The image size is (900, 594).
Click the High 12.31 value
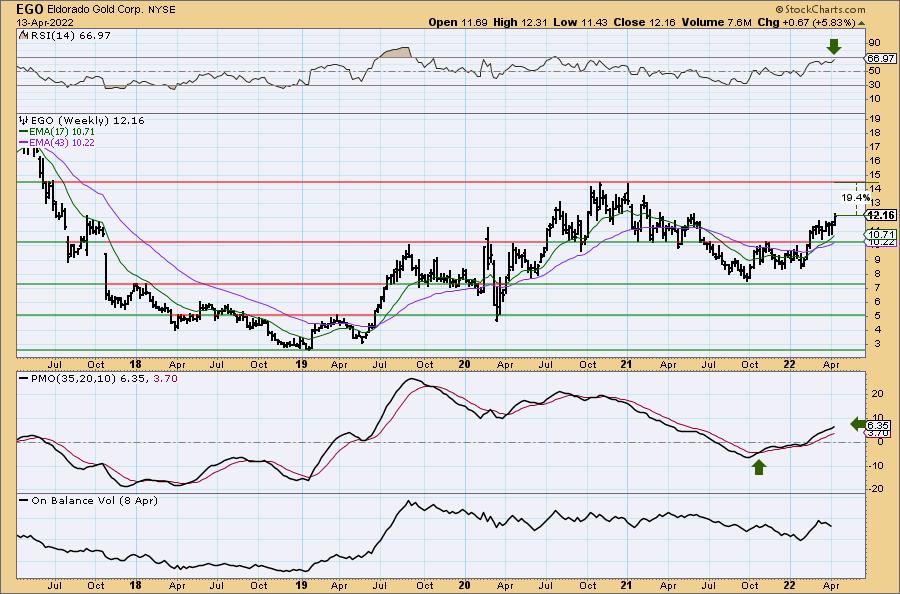click(x=520, y=22)
